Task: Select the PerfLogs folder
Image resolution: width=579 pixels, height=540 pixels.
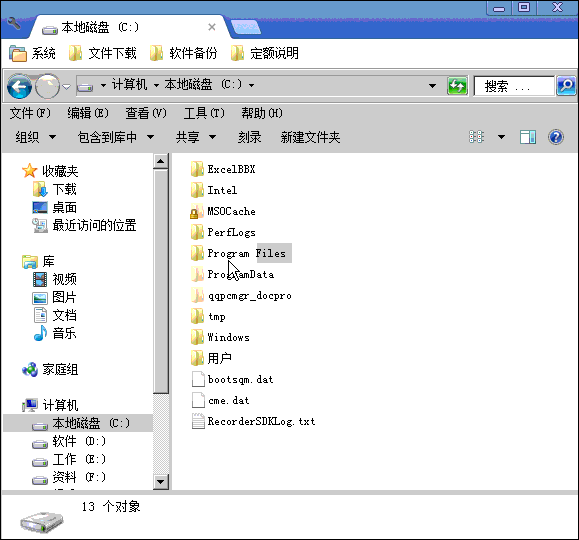Action: click(223, 232)
